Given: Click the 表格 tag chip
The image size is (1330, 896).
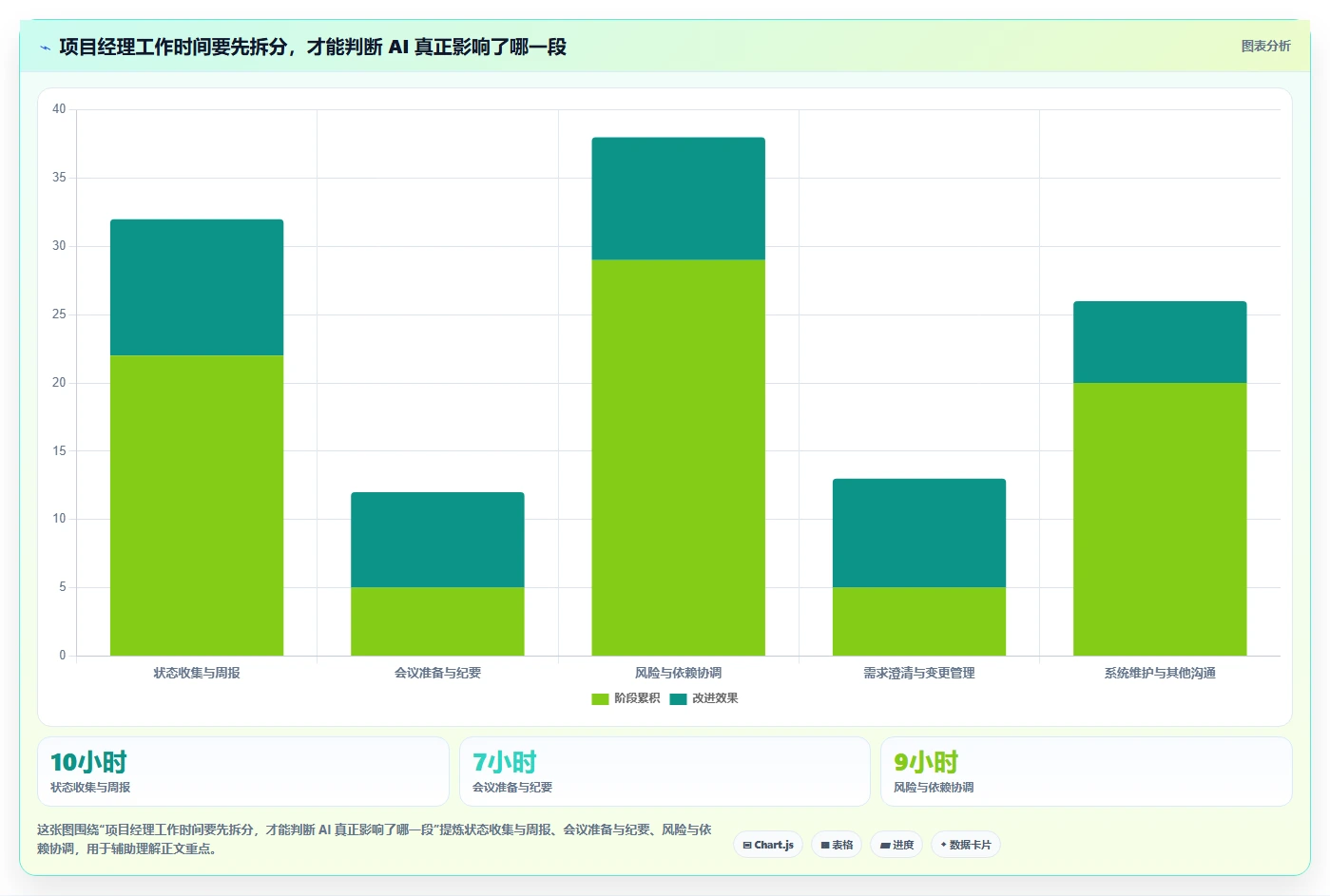Looking at the screenshot, I should 837,845.
